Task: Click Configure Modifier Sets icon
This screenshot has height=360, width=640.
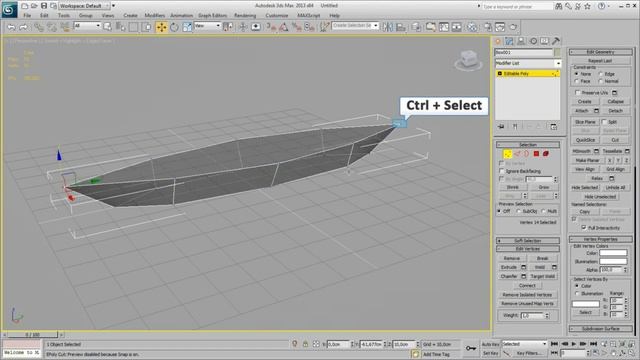Action: tap(553, 127)
